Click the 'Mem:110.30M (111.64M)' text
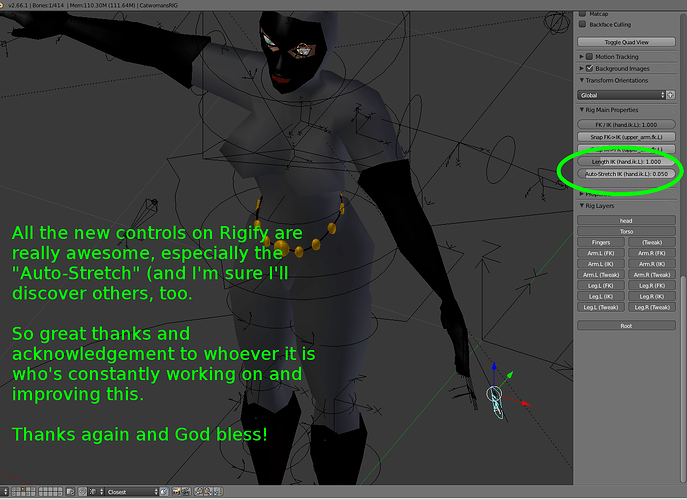Screen dimensions: 687x500 click(x=101, y=5)
